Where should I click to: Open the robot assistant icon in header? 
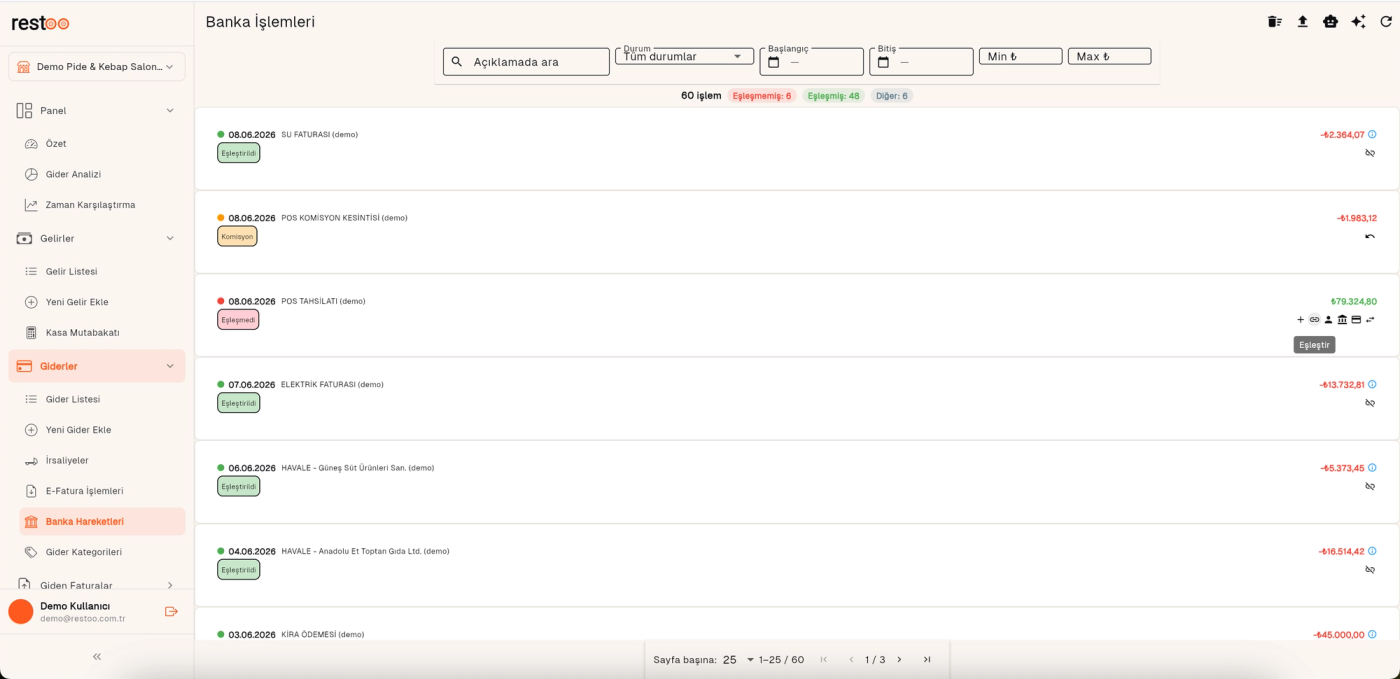pyautogui.click(x=1330, y=22)
